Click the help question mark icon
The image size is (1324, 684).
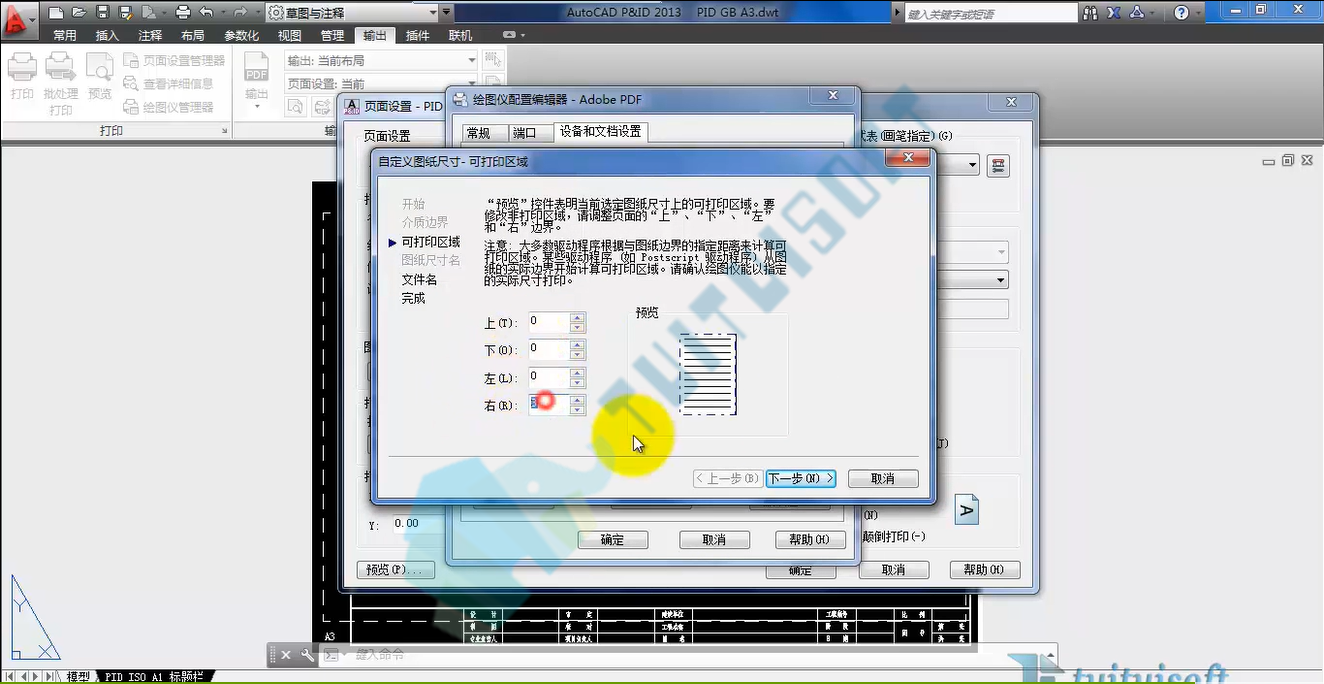tap(1182, 13)
